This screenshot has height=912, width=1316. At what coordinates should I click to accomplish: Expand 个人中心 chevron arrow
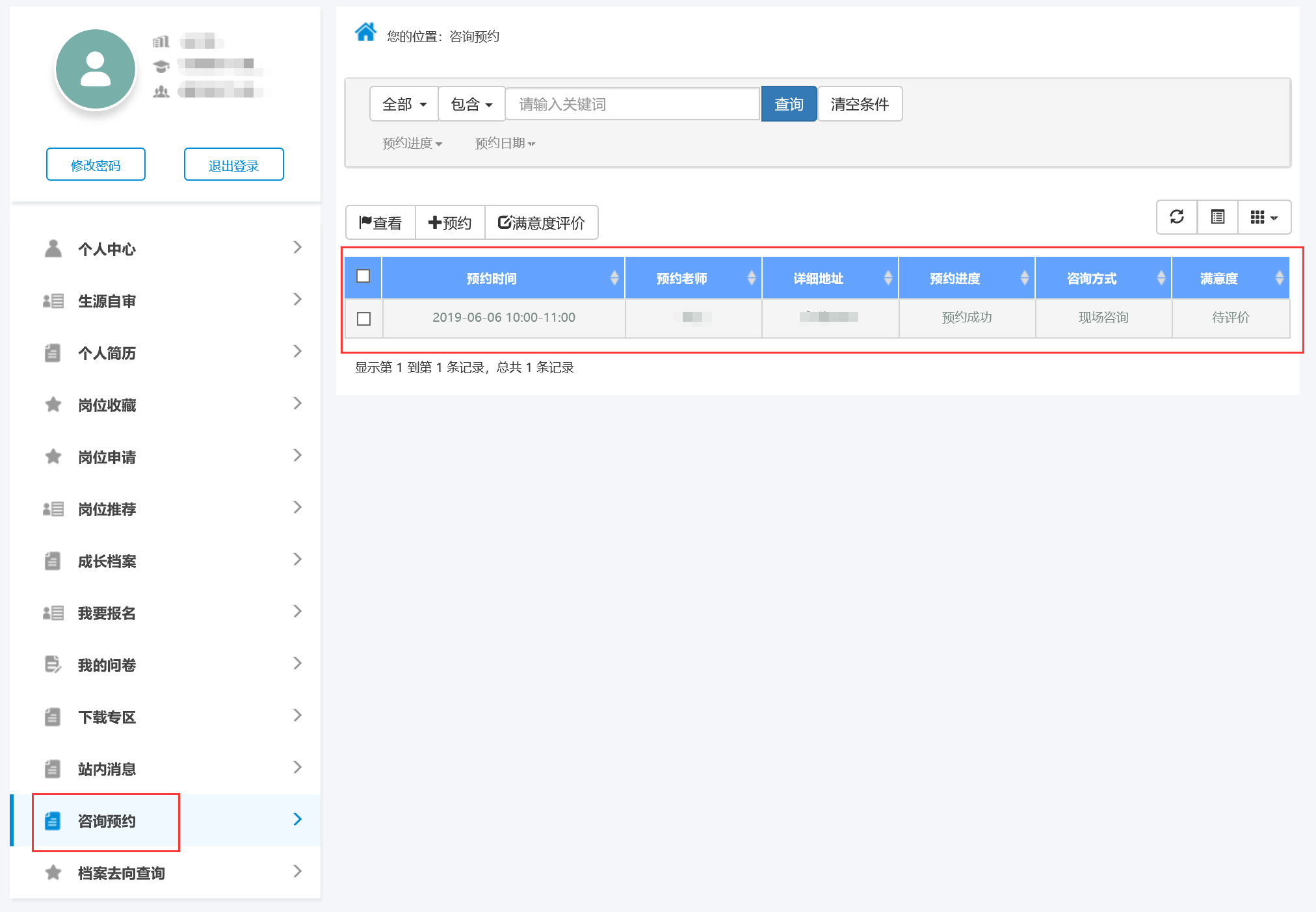(x=298, y=247)
